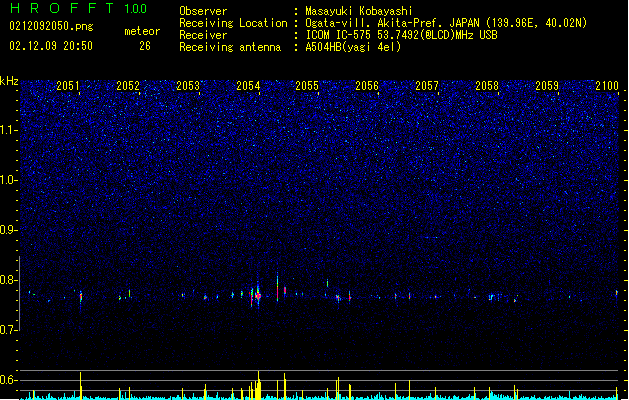Click the 'Receiving Location' label

coord(233,23)
